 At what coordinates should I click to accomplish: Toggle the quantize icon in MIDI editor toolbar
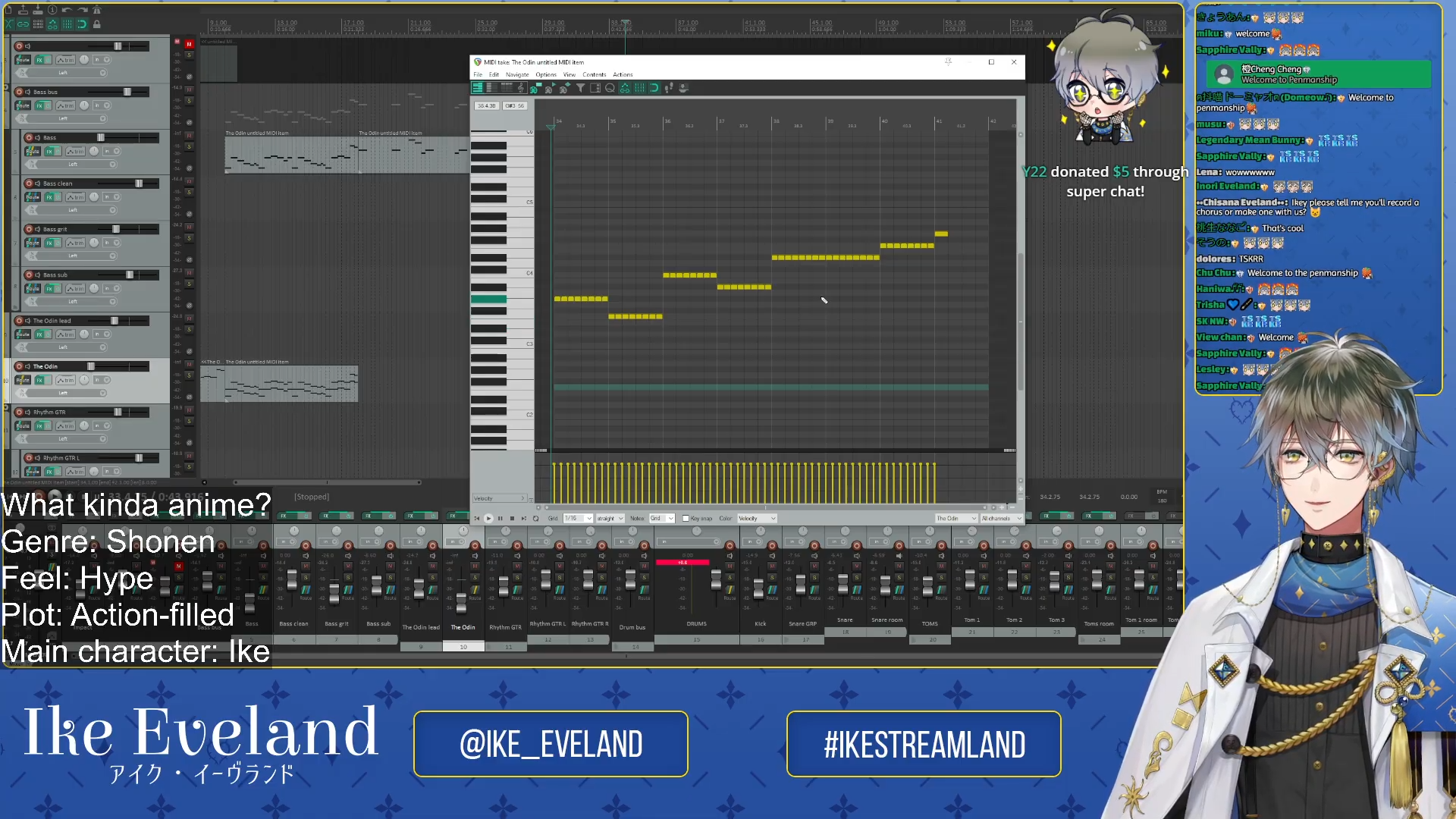coord(610,88)
